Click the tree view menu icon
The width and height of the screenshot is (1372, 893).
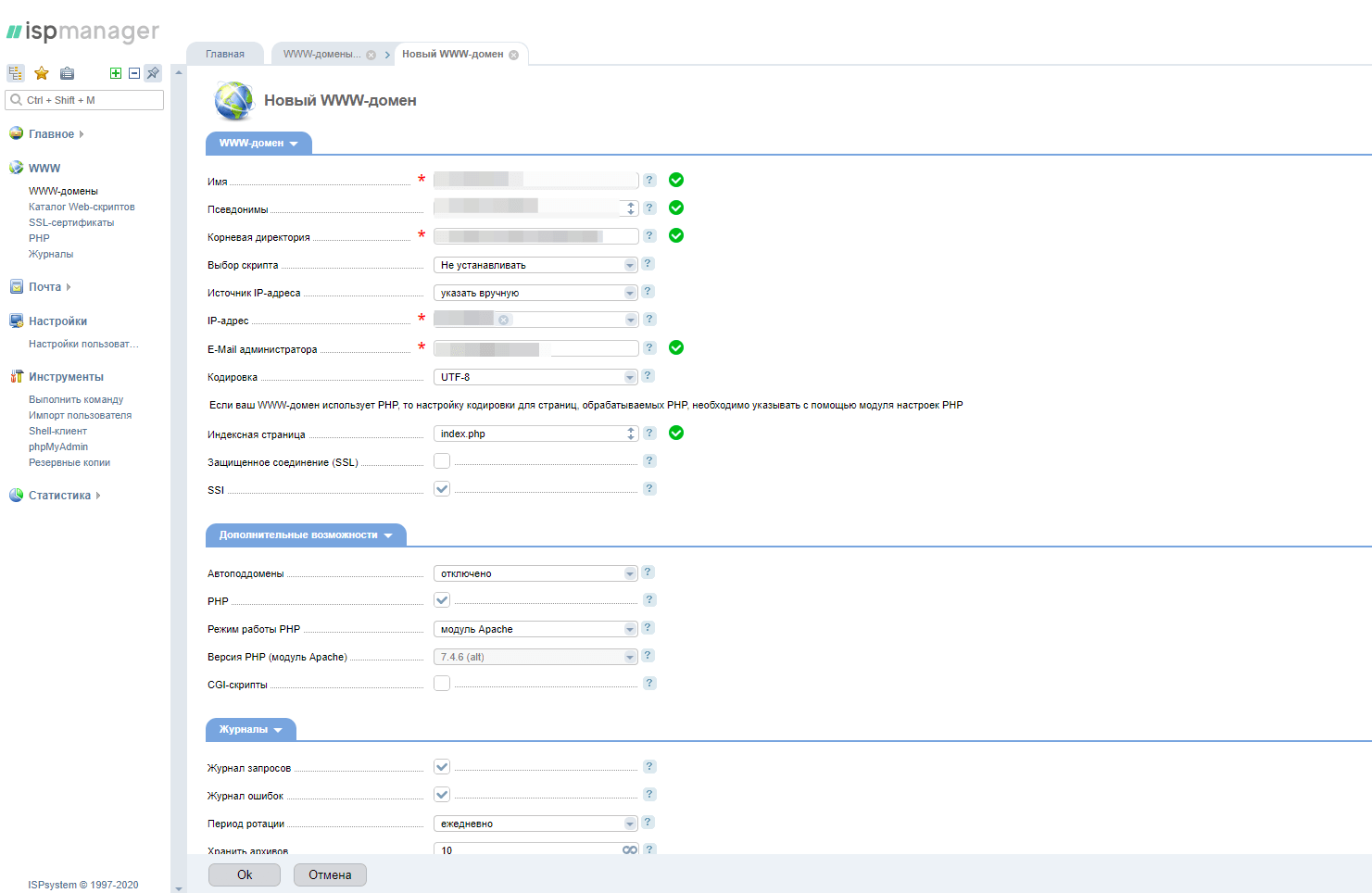tap(16, 73)
